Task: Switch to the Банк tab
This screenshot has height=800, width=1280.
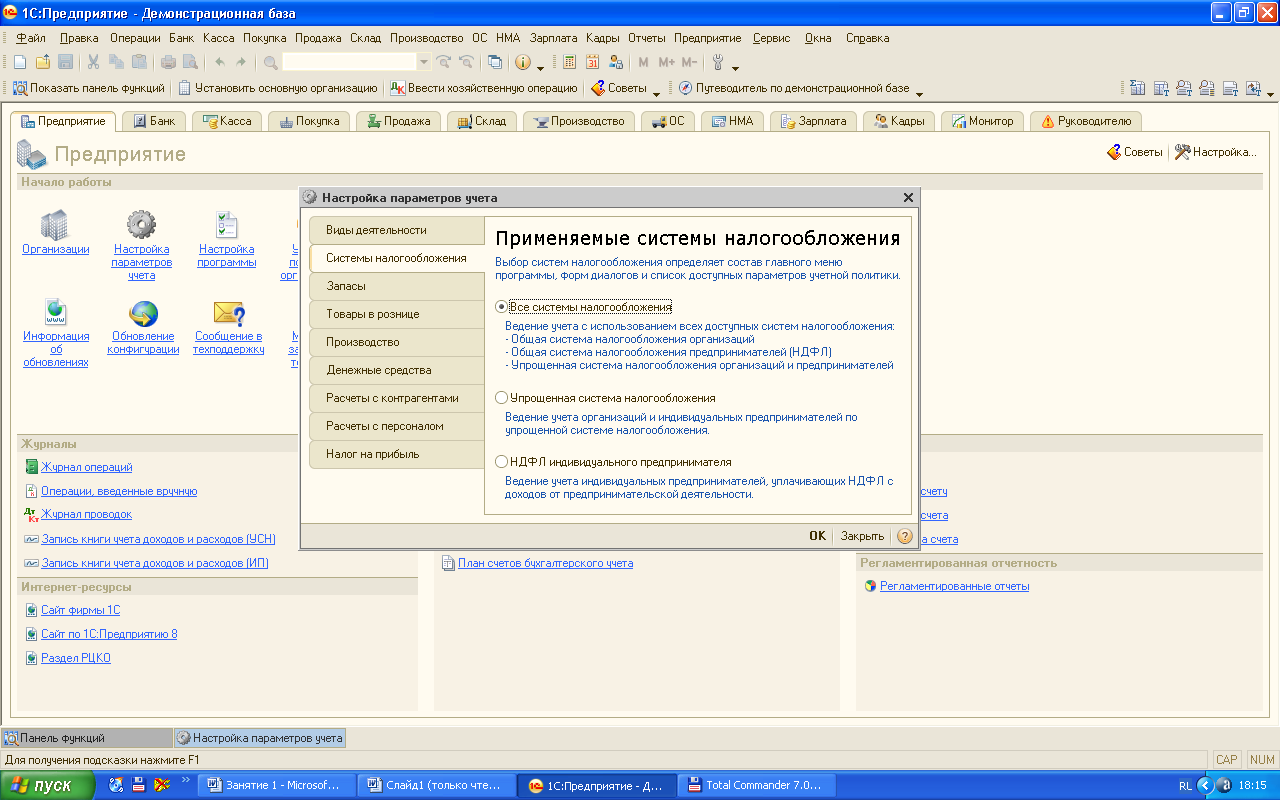Action: point(154,121)
